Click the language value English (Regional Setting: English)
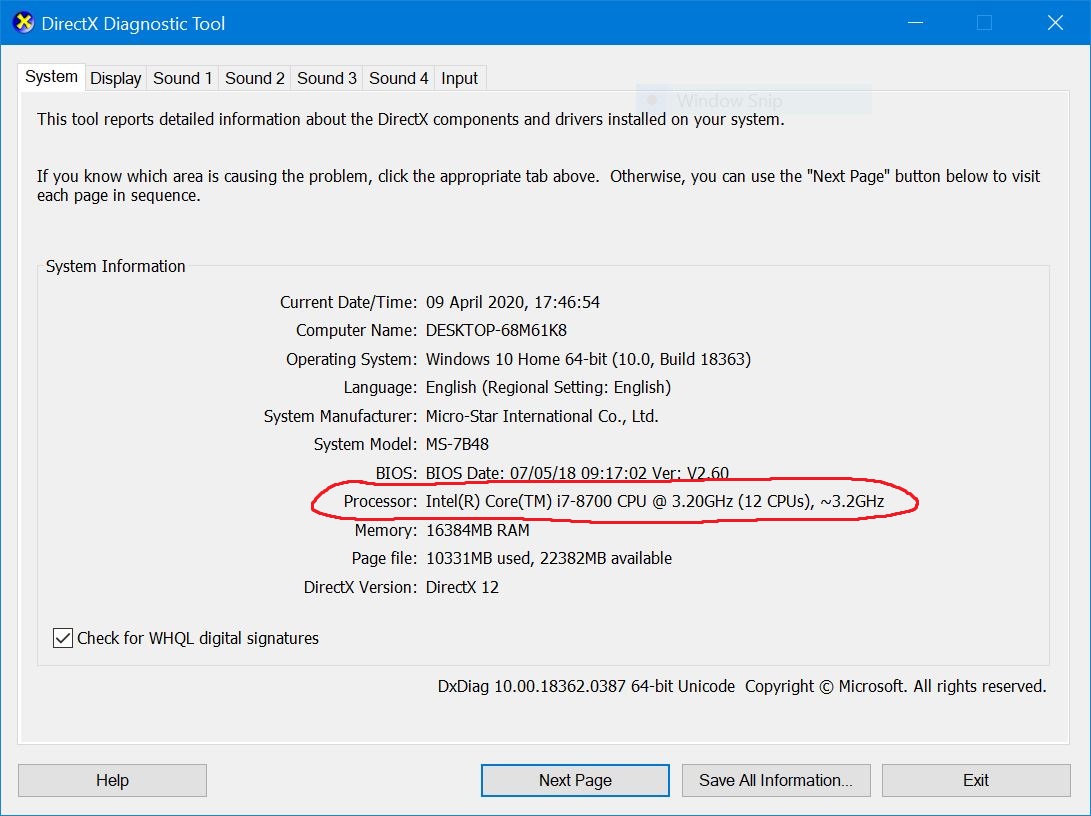Viewport: 1091px width, 816px height. click(x=548, y=387)
